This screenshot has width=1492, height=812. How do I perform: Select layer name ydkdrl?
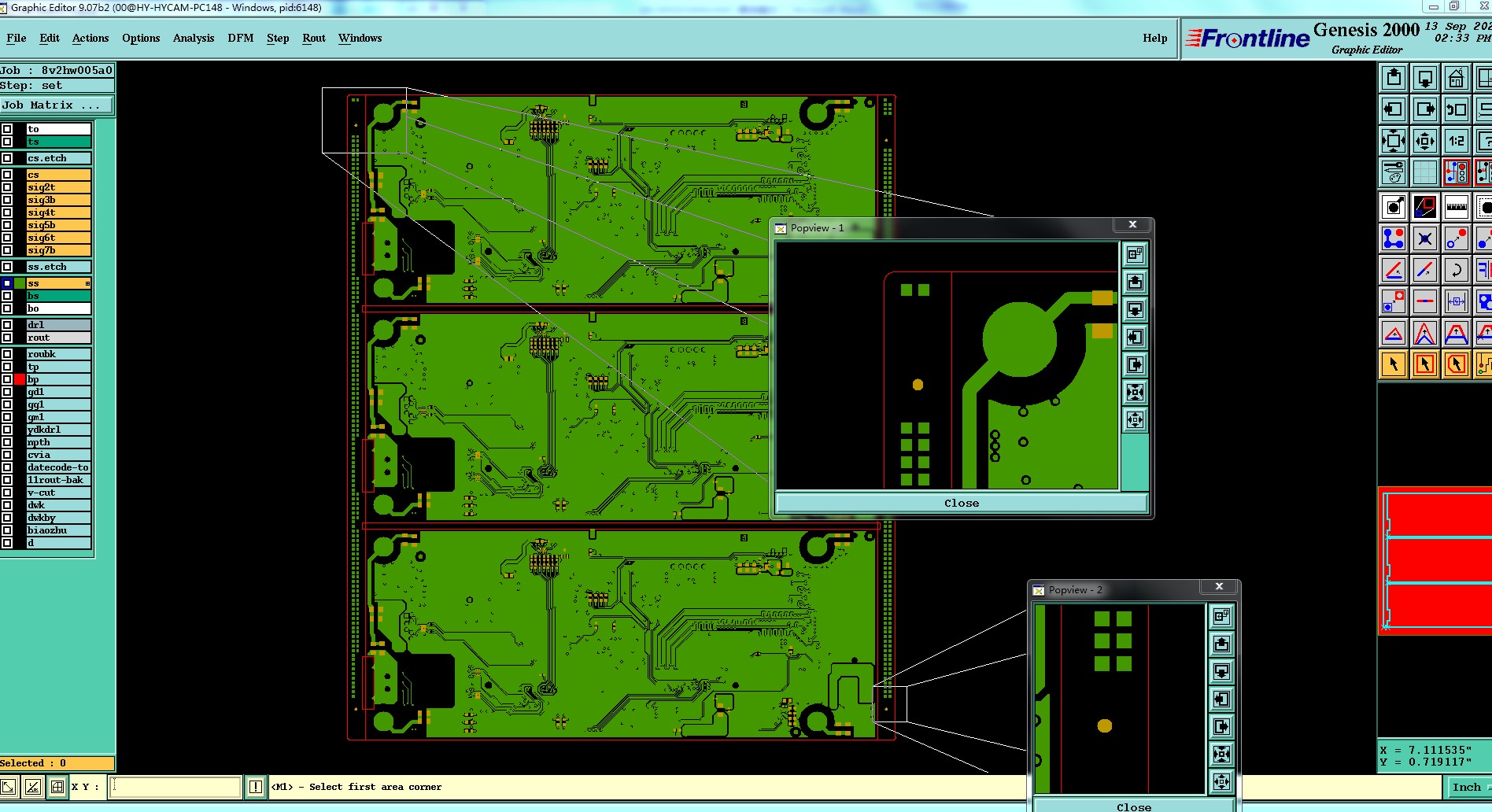[x=59, y=430]
